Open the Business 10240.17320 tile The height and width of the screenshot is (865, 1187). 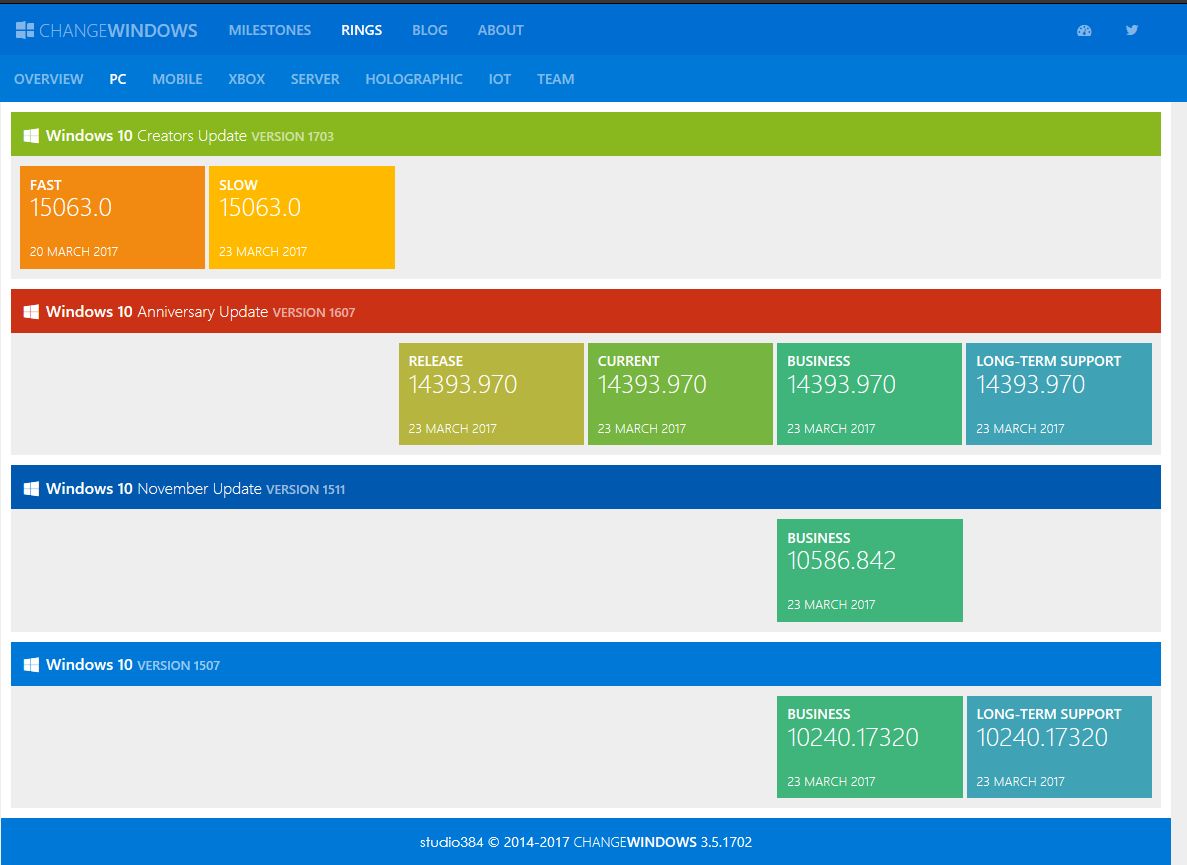click(870, 747)
